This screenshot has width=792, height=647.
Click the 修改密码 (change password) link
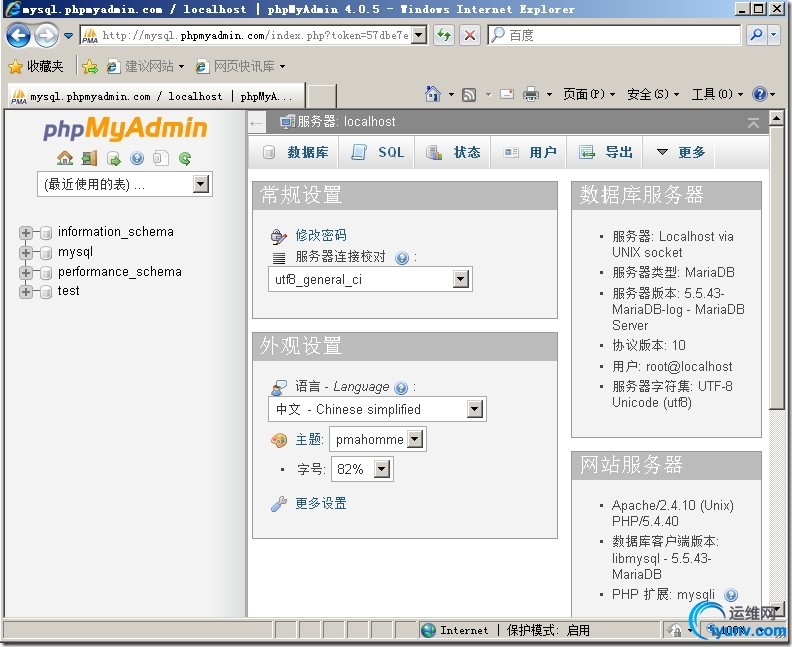tap(321, 235)
